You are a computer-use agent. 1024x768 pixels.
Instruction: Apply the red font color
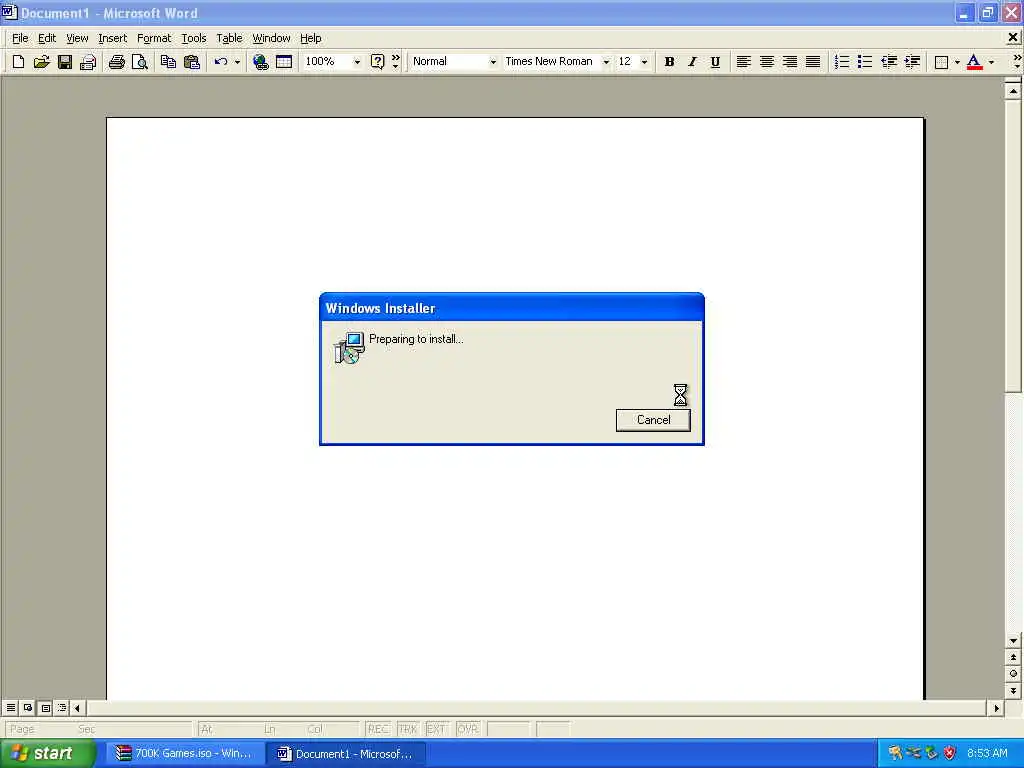pos(974,62)
